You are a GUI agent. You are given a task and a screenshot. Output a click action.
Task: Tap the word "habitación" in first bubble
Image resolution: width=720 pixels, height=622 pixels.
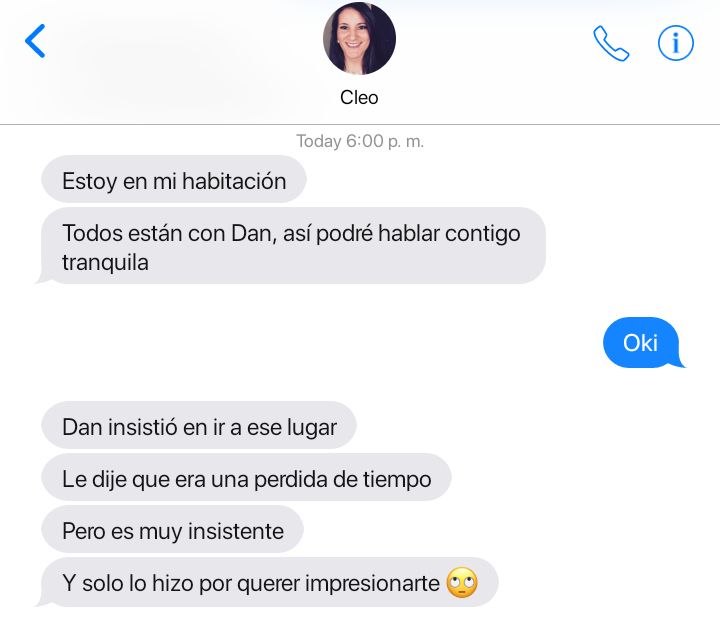(x=234, y=181)
